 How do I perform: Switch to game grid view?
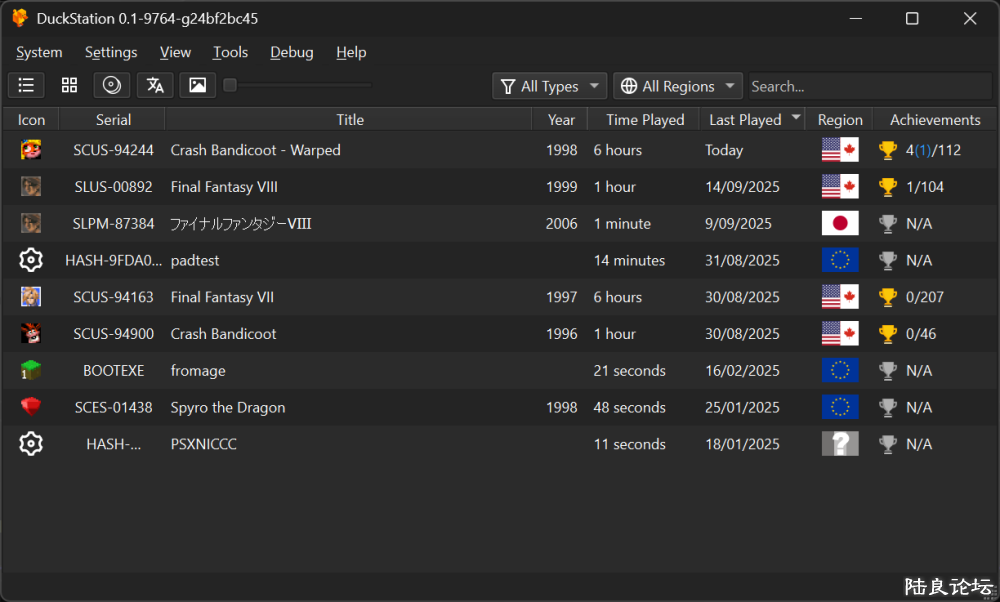coord(69,86)
